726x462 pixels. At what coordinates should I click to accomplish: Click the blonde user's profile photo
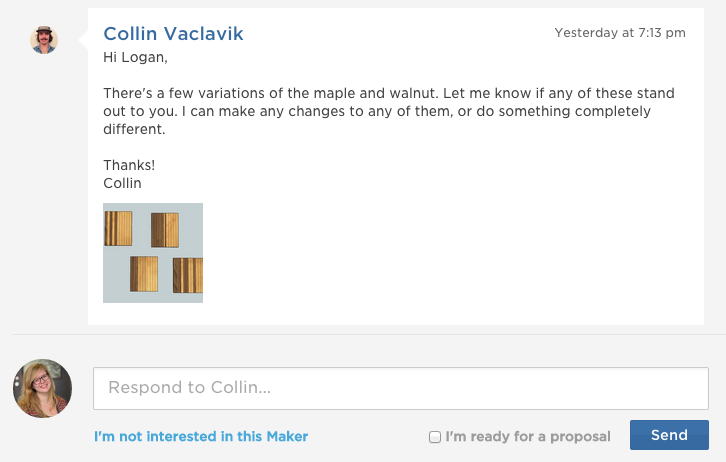tap(43, 388)
